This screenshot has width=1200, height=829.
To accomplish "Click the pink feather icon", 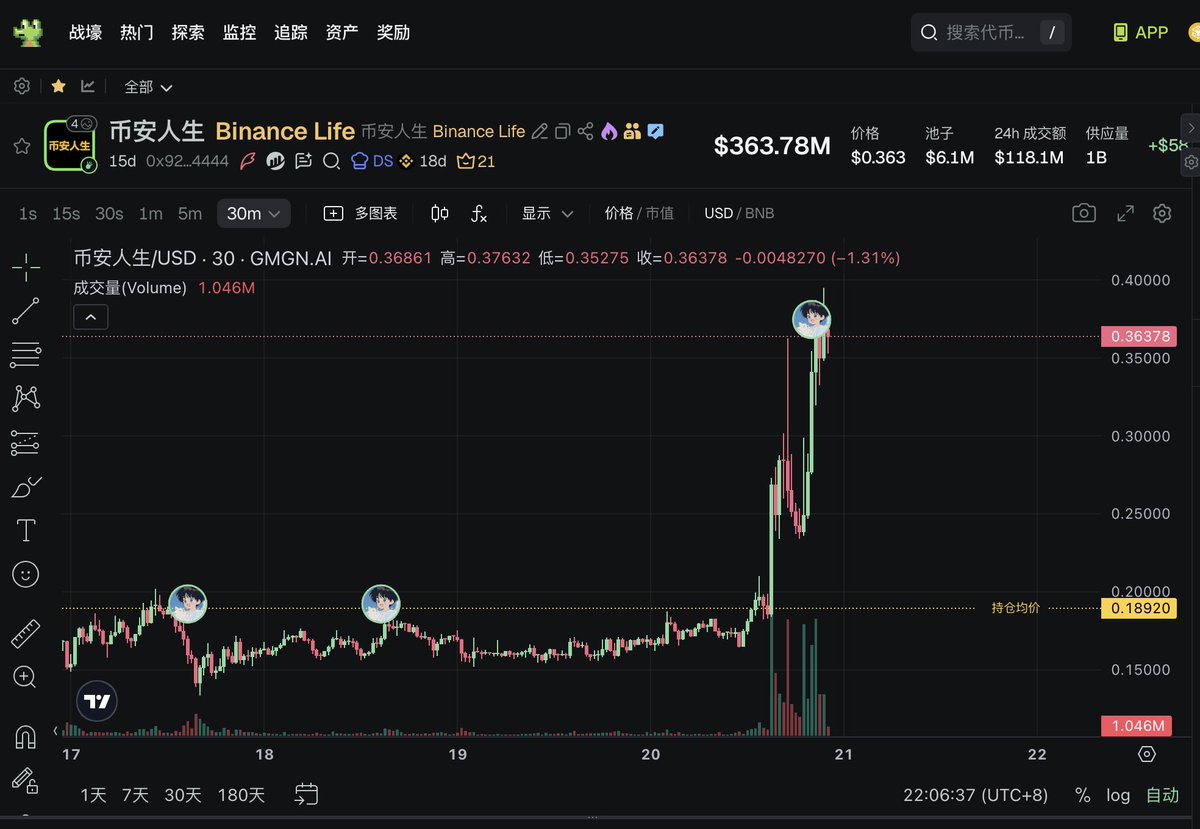I will click(x=247, y=161).
